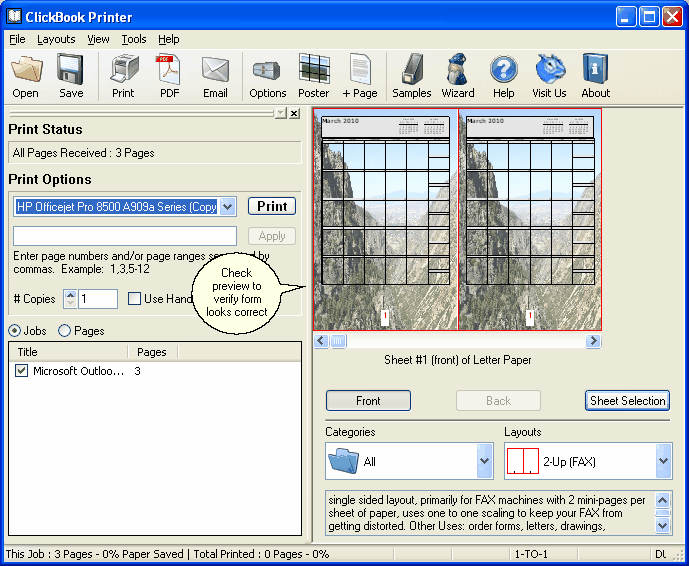Open the Samples toolbar icon
This screenshot has height=566, width=689.
(412, 69)
